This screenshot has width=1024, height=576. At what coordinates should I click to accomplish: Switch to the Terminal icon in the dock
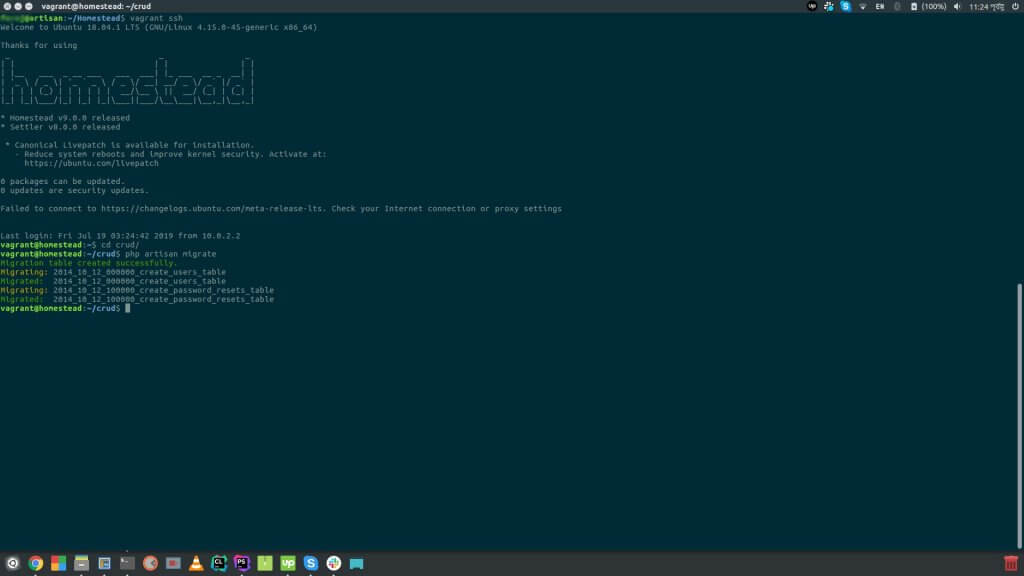(127, 563)
